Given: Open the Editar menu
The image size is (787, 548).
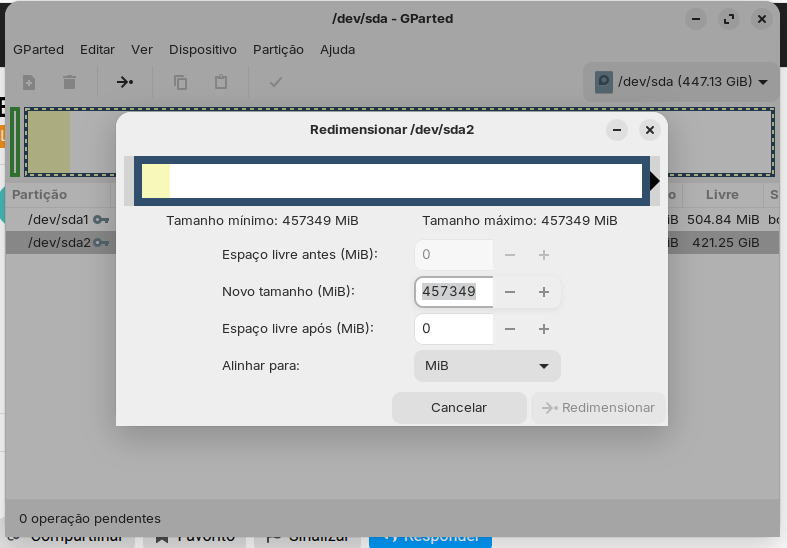Looking at the screenshot, I should click(97, 49).
